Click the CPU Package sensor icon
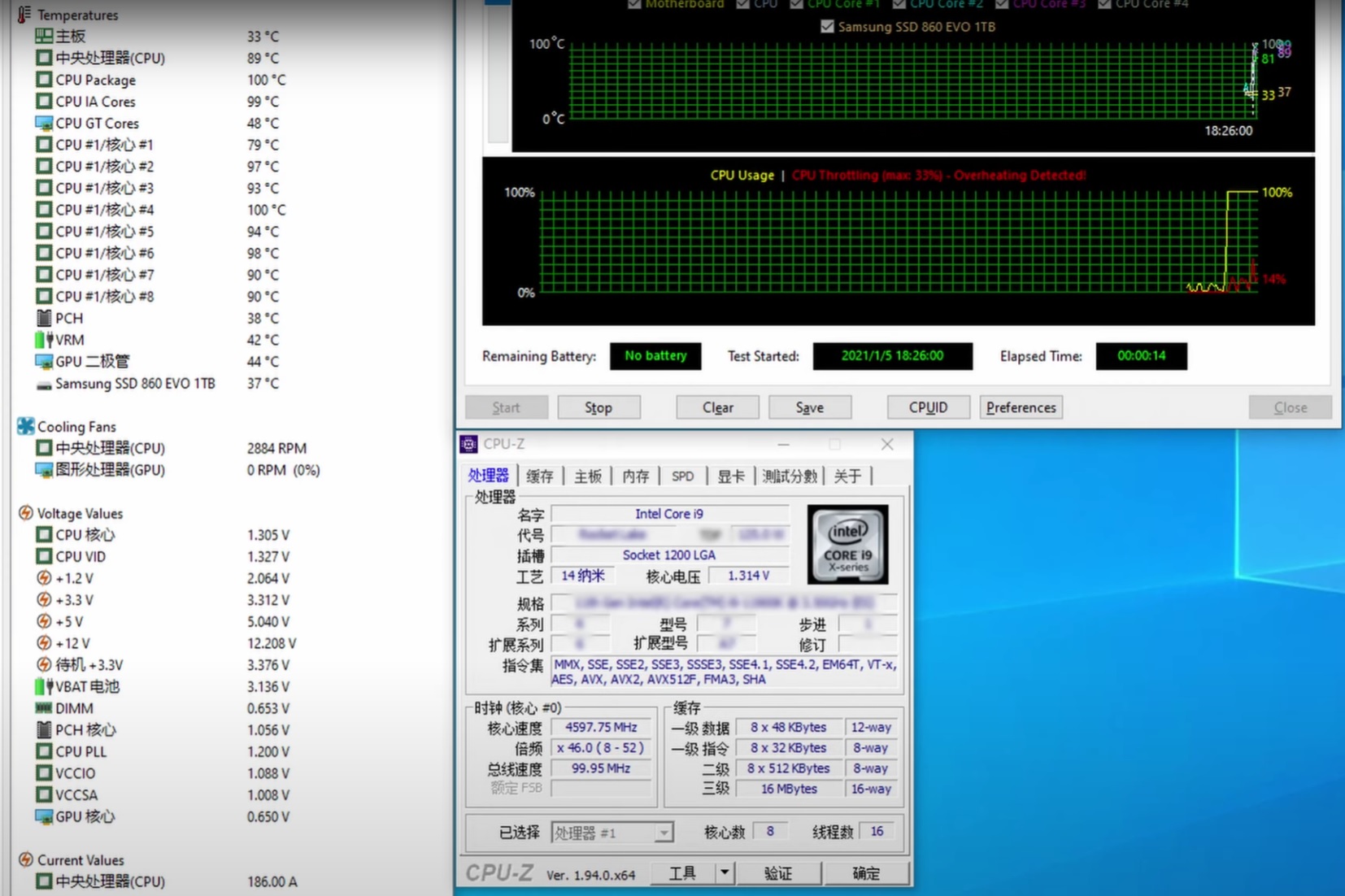Screen dimensions: 1345x896 click(44, 80)
